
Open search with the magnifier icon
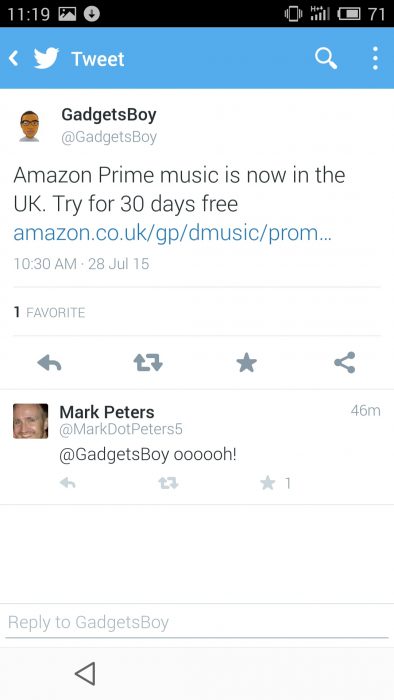326,58
